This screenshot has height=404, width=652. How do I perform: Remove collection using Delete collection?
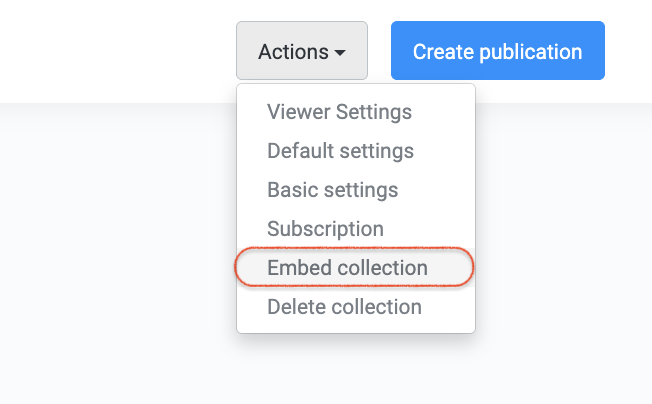(x=344, y=307)
